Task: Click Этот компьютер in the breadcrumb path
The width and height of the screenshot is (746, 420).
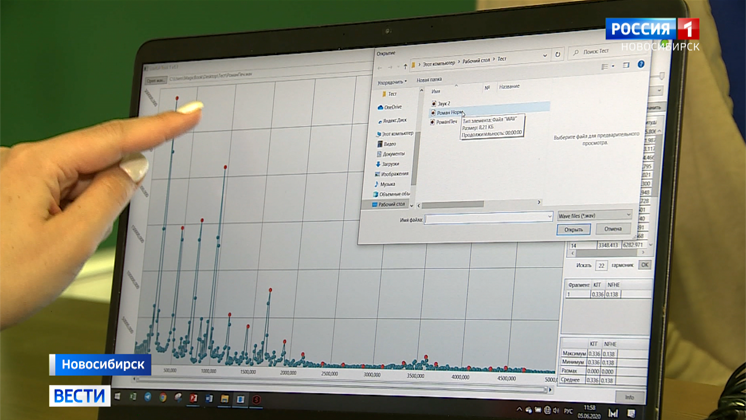Action: coord(439,62)
